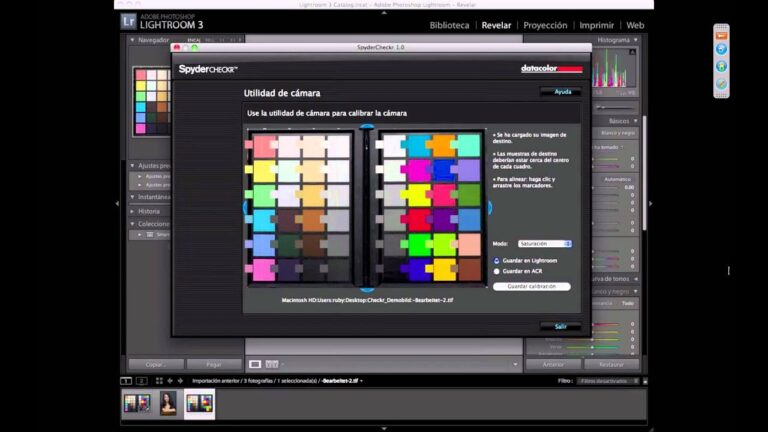
Task: Click fourth round icon in floating palette
Action: (721, 84)
